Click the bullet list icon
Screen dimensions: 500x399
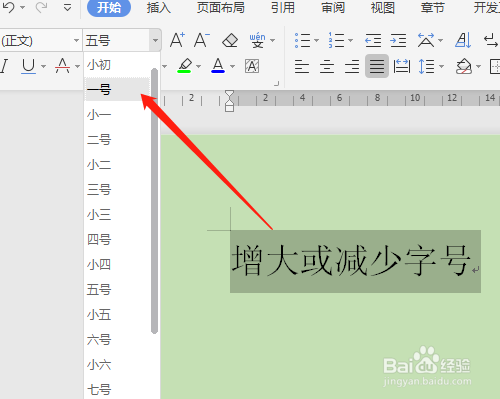(302, 40)
